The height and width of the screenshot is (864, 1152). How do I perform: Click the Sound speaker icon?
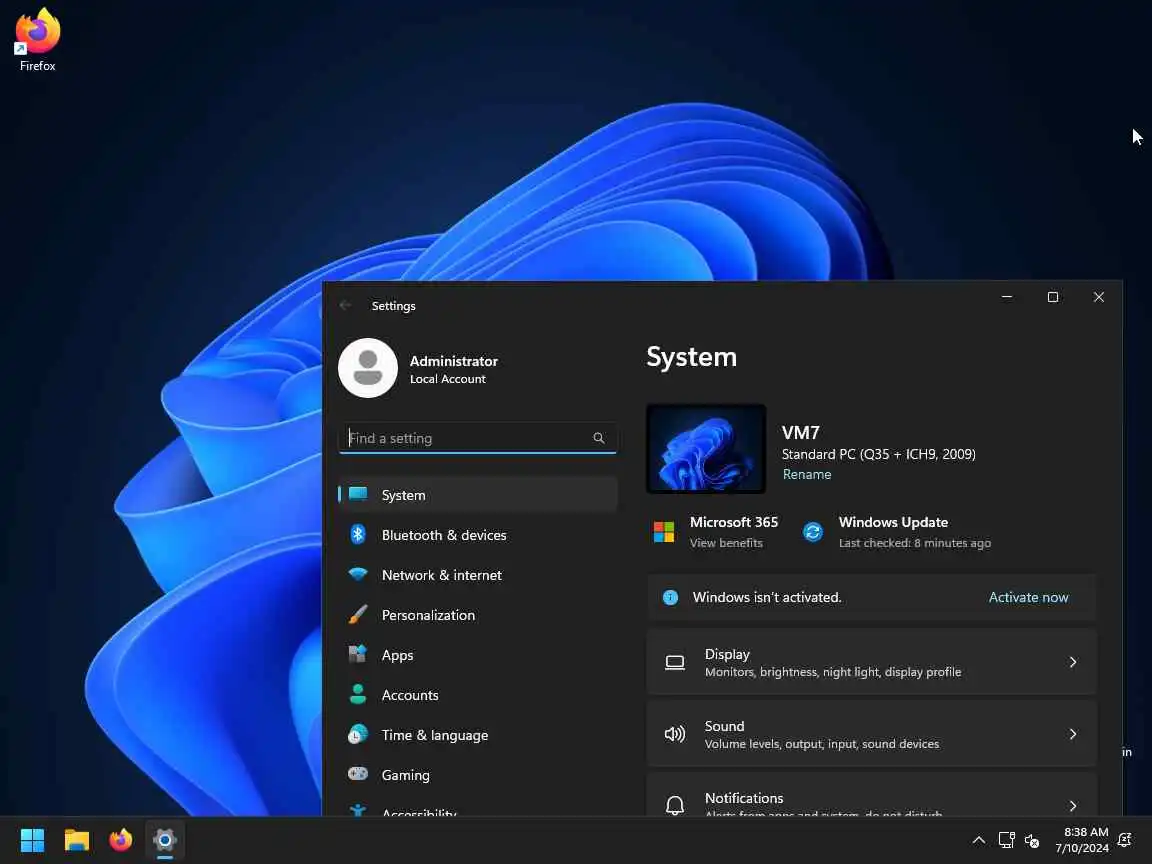(674, 734)
